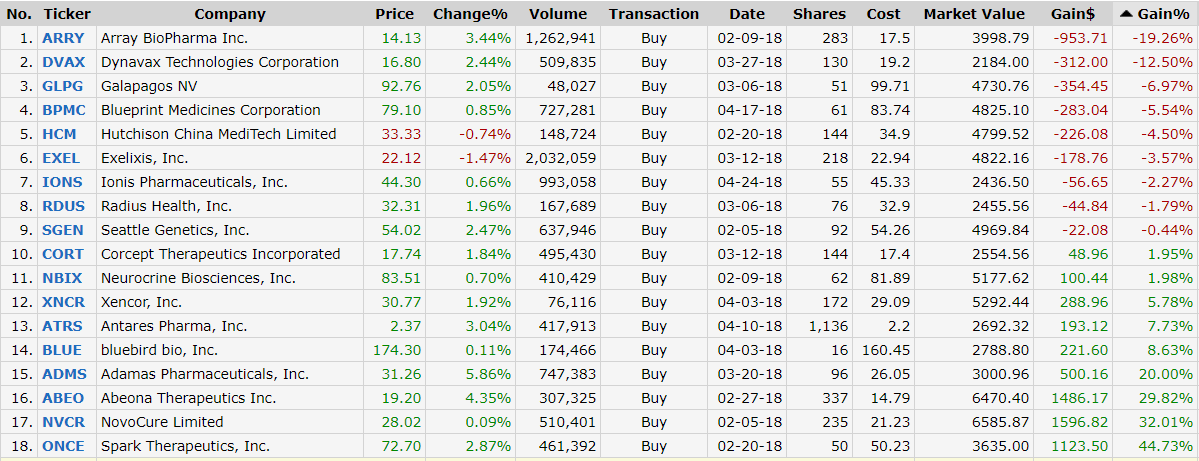Screen dimensions: 1199x461
Task: Sort table by Cost column header
Action: (883, 14)
